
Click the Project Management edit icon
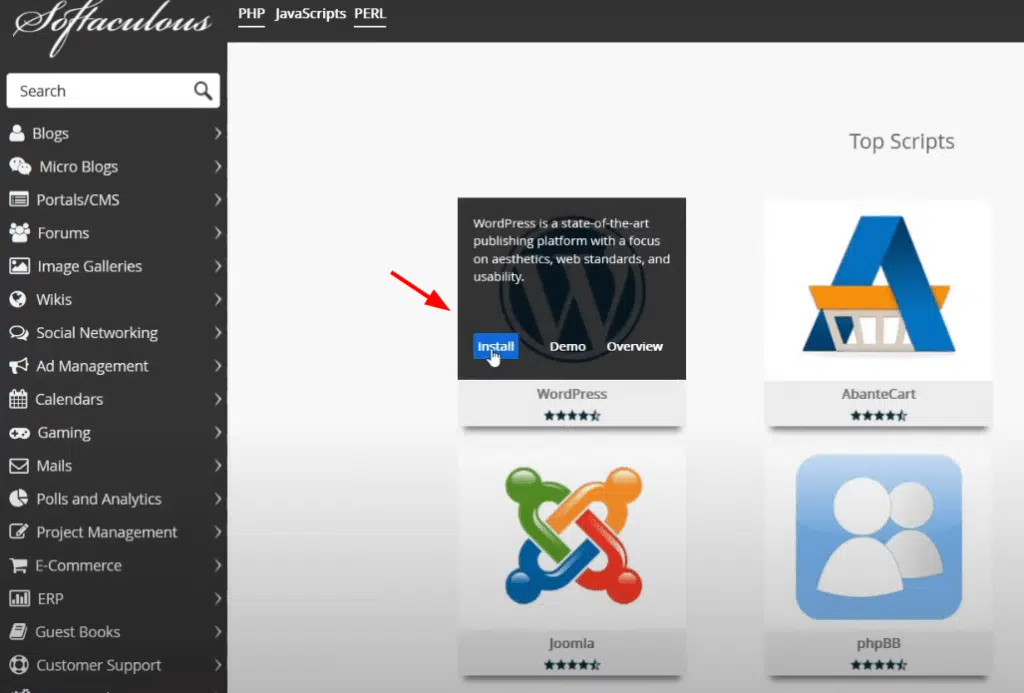(x=18, y=532)
